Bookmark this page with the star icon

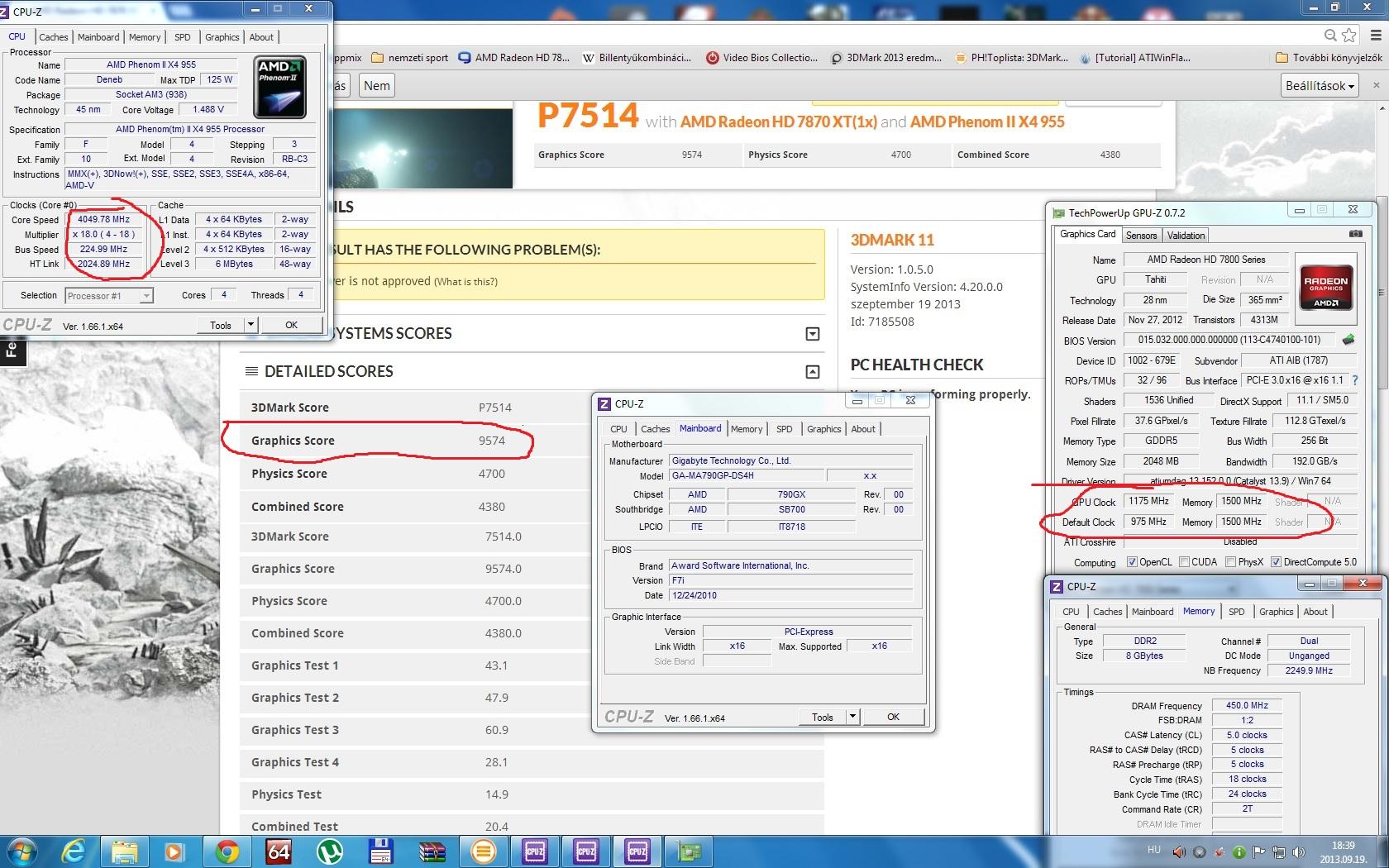pyautogui.click(x=1350, y=36)
